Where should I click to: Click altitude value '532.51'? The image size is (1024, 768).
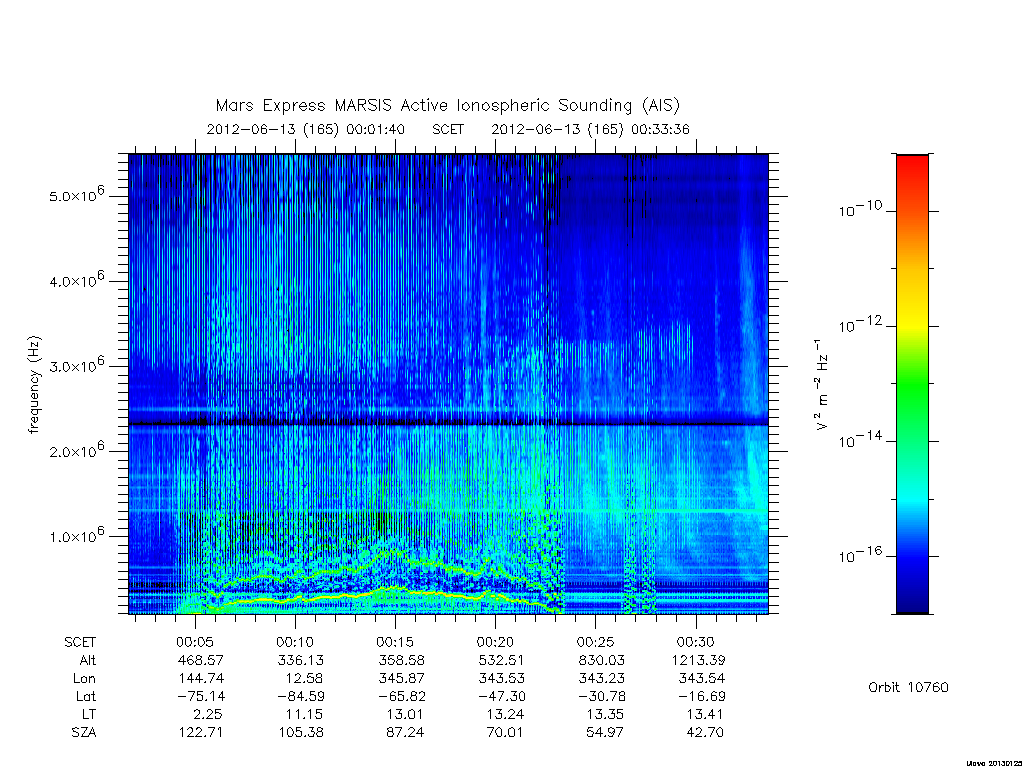click(501, 661)
